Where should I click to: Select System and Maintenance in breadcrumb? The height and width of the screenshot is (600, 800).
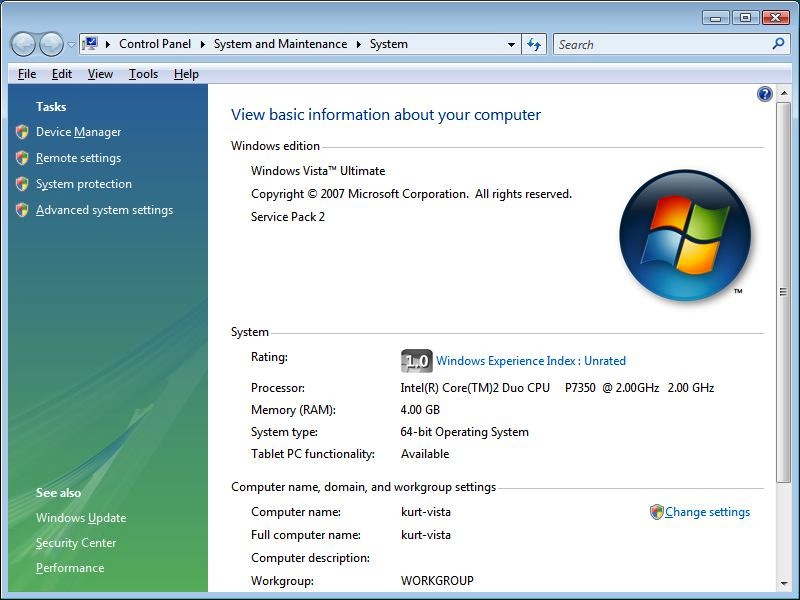[280, 44]
